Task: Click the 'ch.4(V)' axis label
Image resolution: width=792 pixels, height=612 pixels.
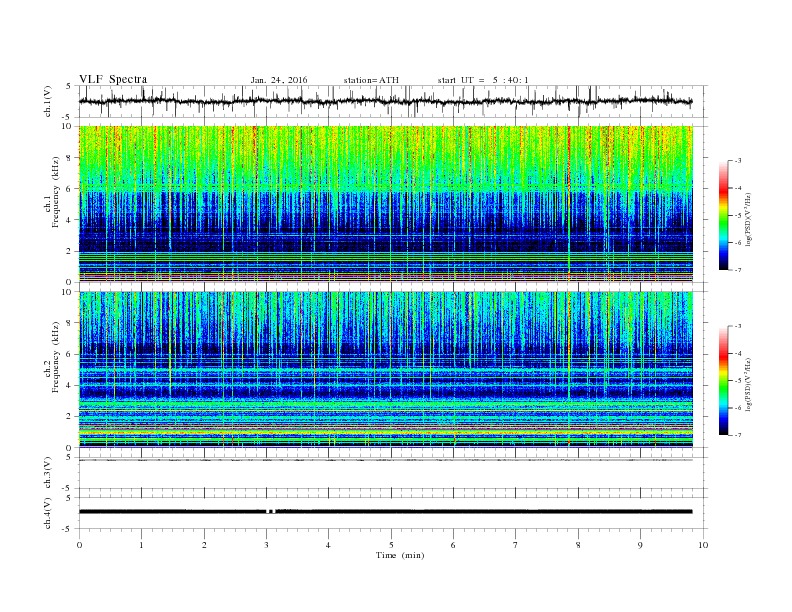Action: pyautogui.click(x=48, y=513)
